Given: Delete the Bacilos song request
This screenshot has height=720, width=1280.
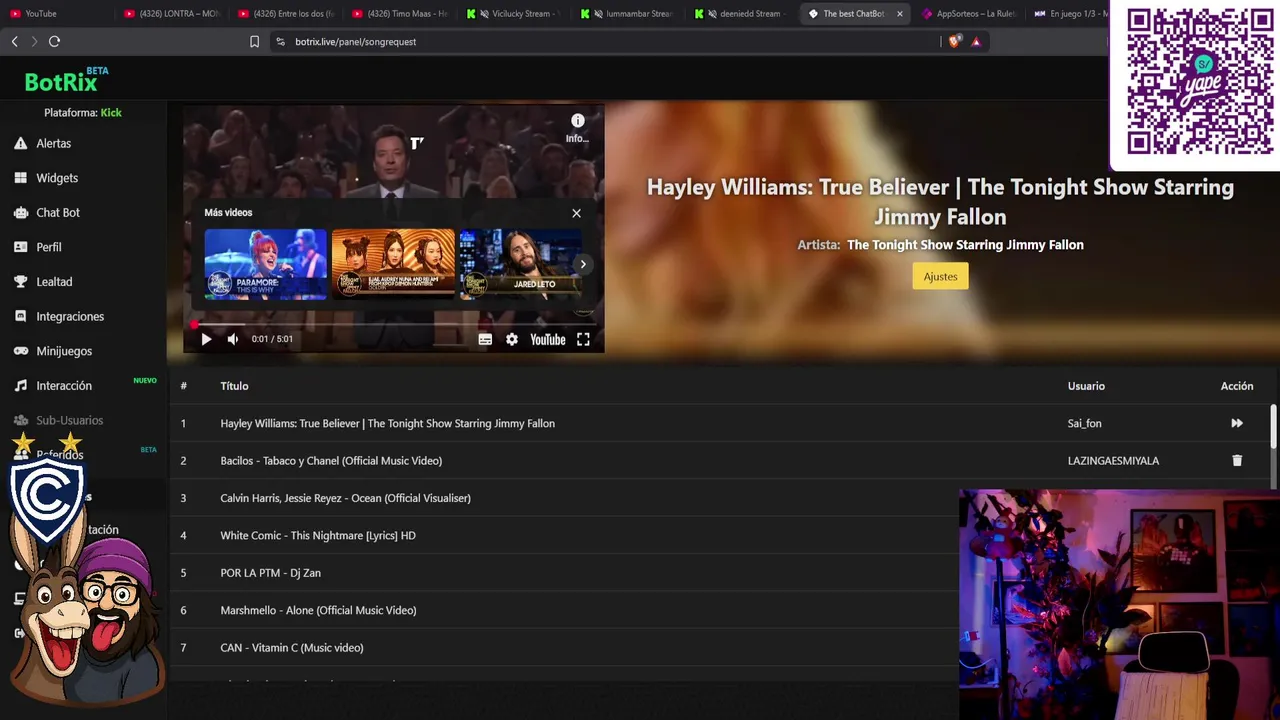Looking at the screenshot, I should pyautogui.click(x=1237, y=461).
